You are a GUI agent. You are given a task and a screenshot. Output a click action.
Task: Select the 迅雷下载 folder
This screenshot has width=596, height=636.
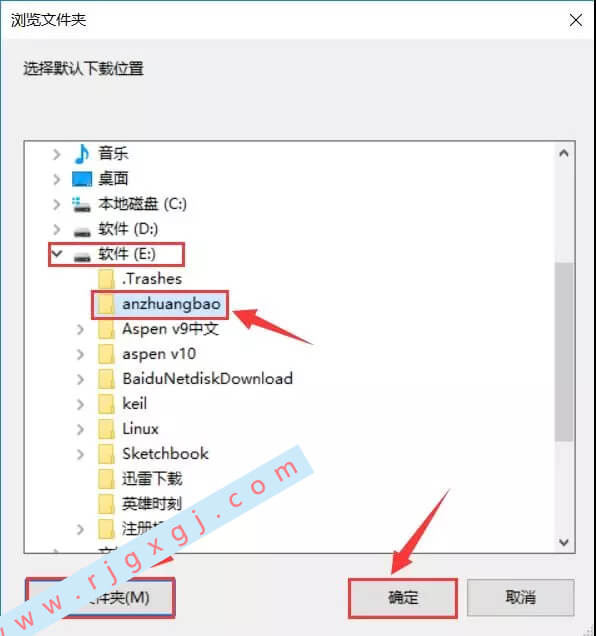152,479
